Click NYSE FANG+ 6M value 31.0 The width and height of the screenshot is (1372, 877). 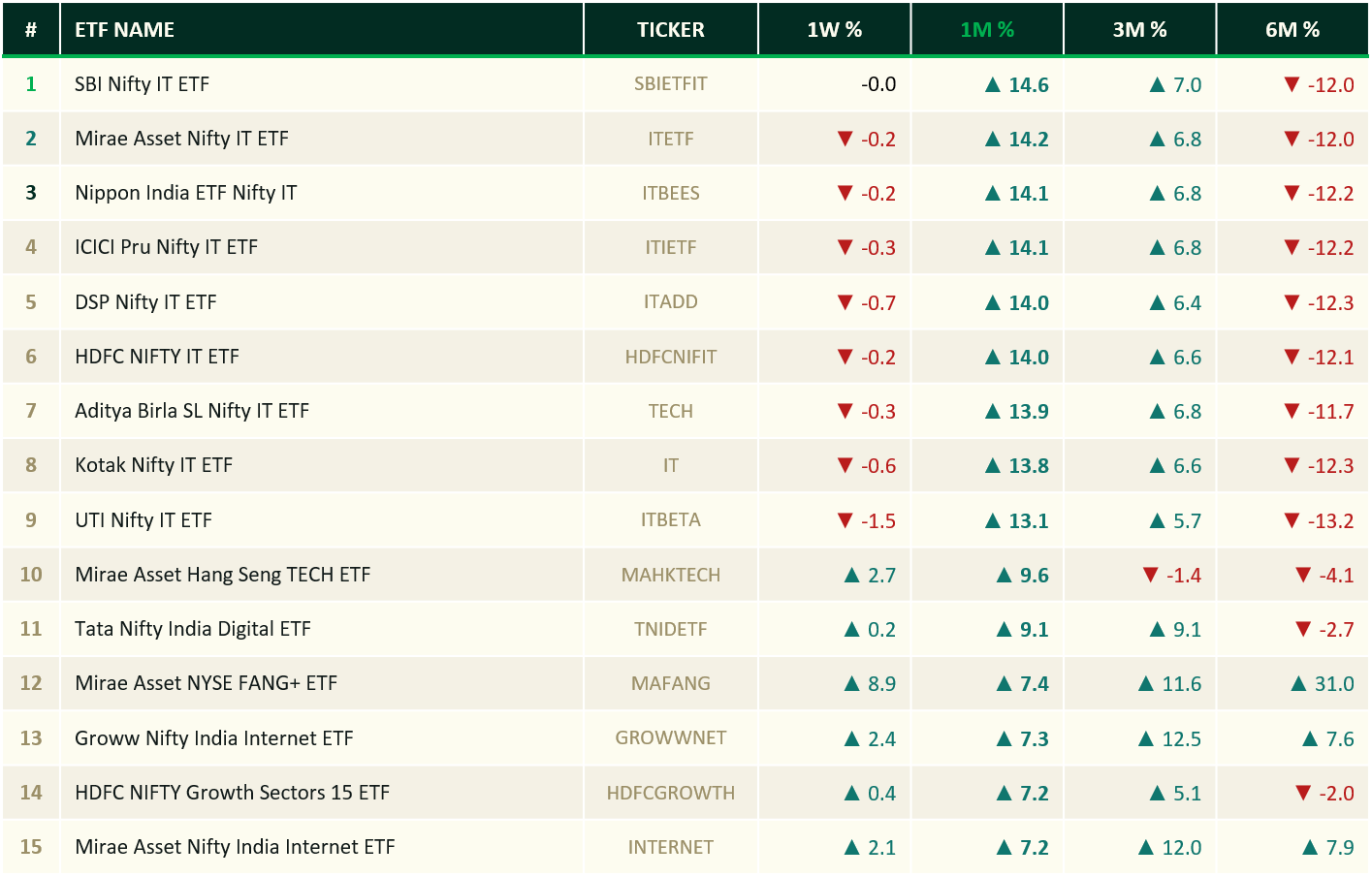tap(1323, 683)
